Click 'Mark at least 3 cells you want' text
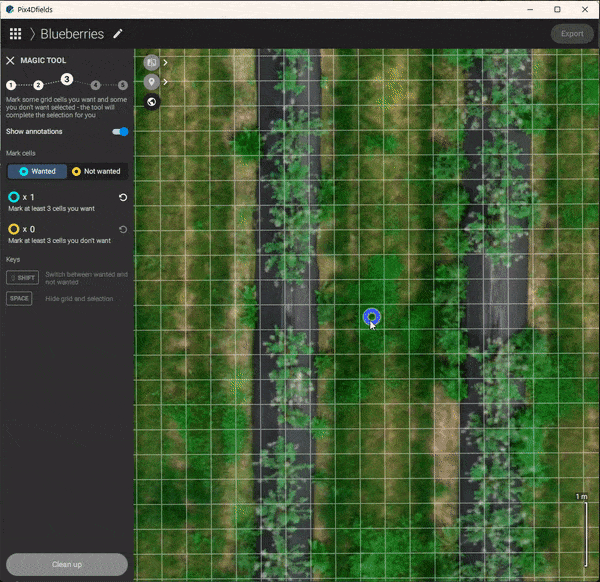This screenshot has width=600, height=582. pos(51,209)
